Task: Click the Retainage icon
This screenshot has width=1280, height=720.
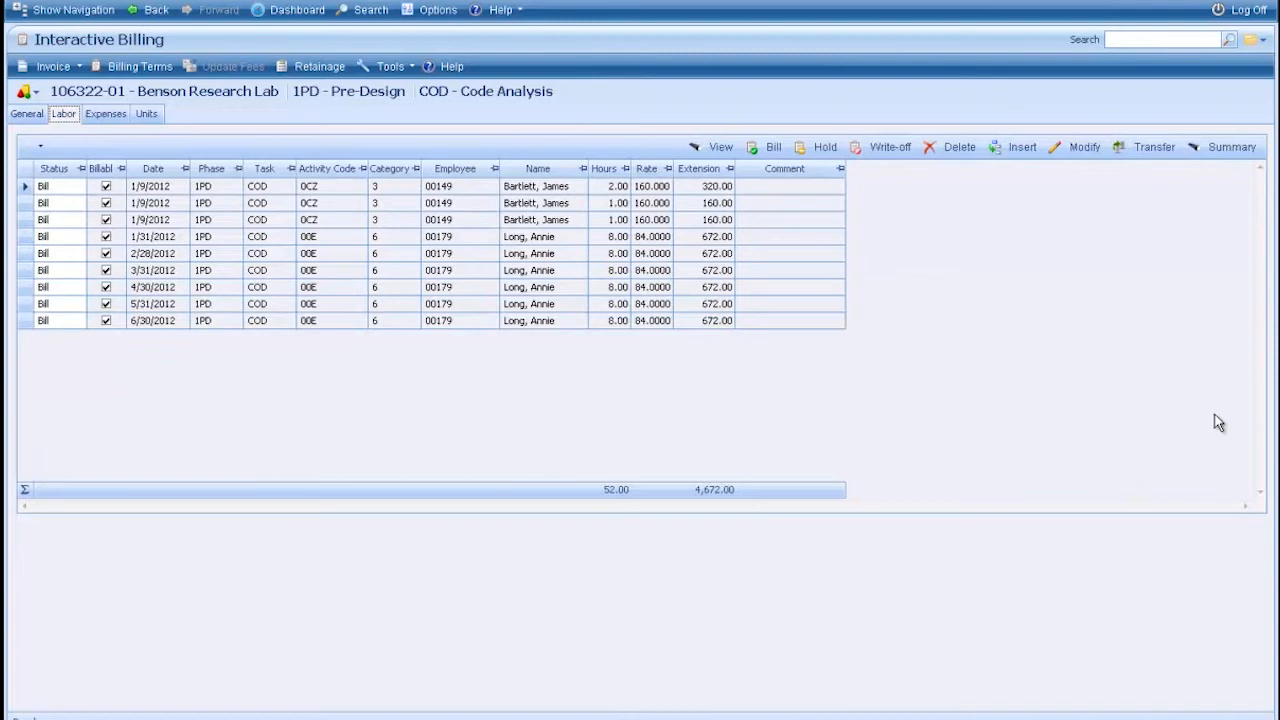Action: coord(282,66)
